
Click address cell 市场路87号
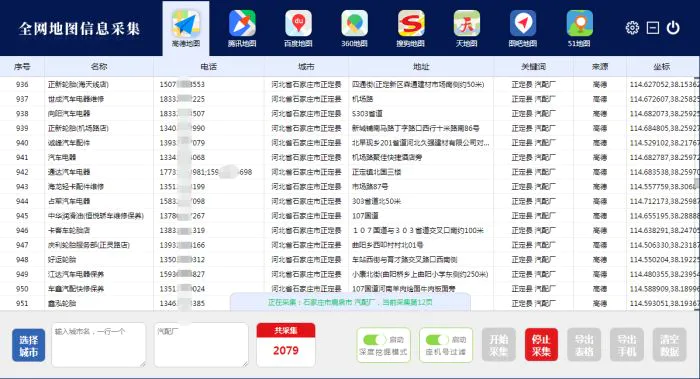click(x=370, y=187)
